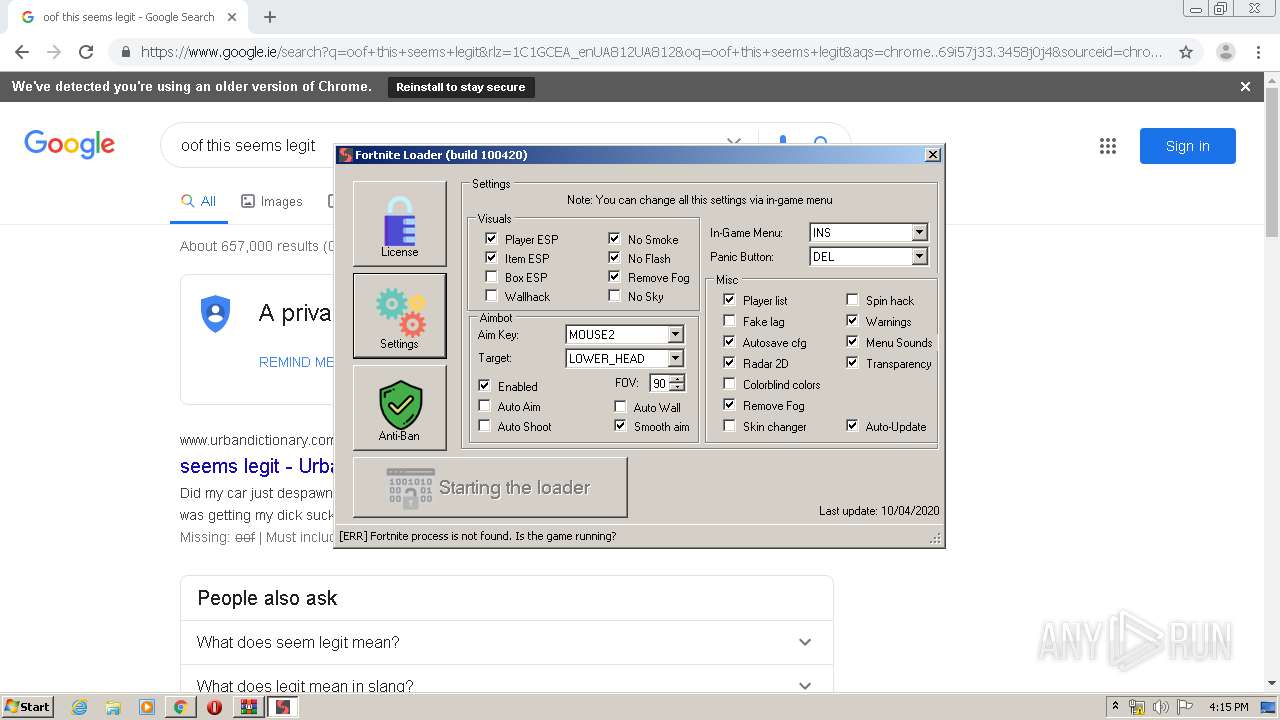Enable the Skin changer checkbox
This screenshot has width=1280, height=720.
coord(729,426)
